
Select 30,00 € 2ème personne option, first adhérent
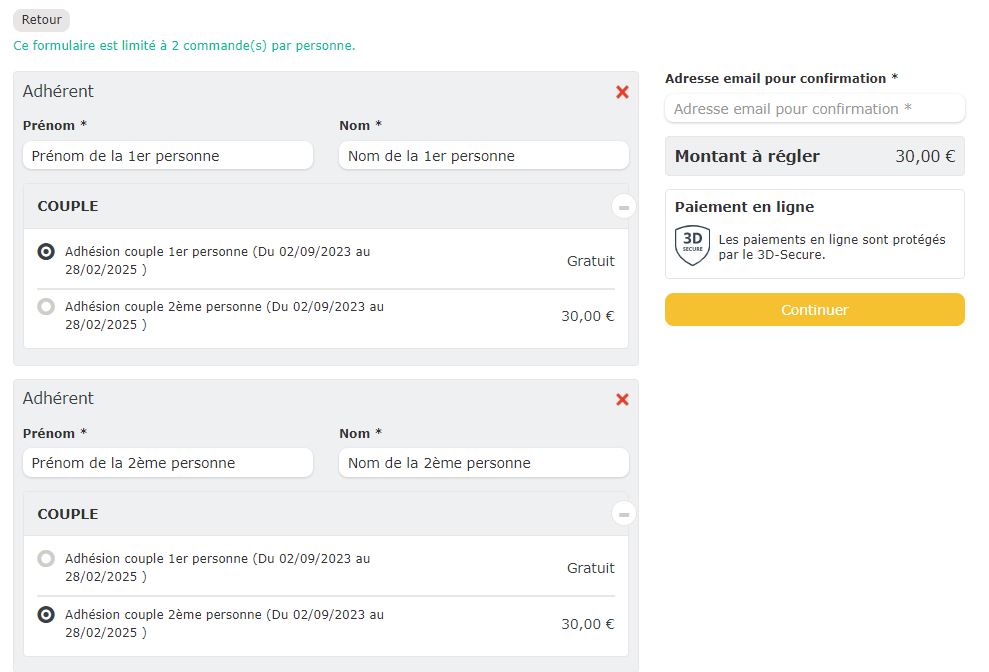[46, 307]
